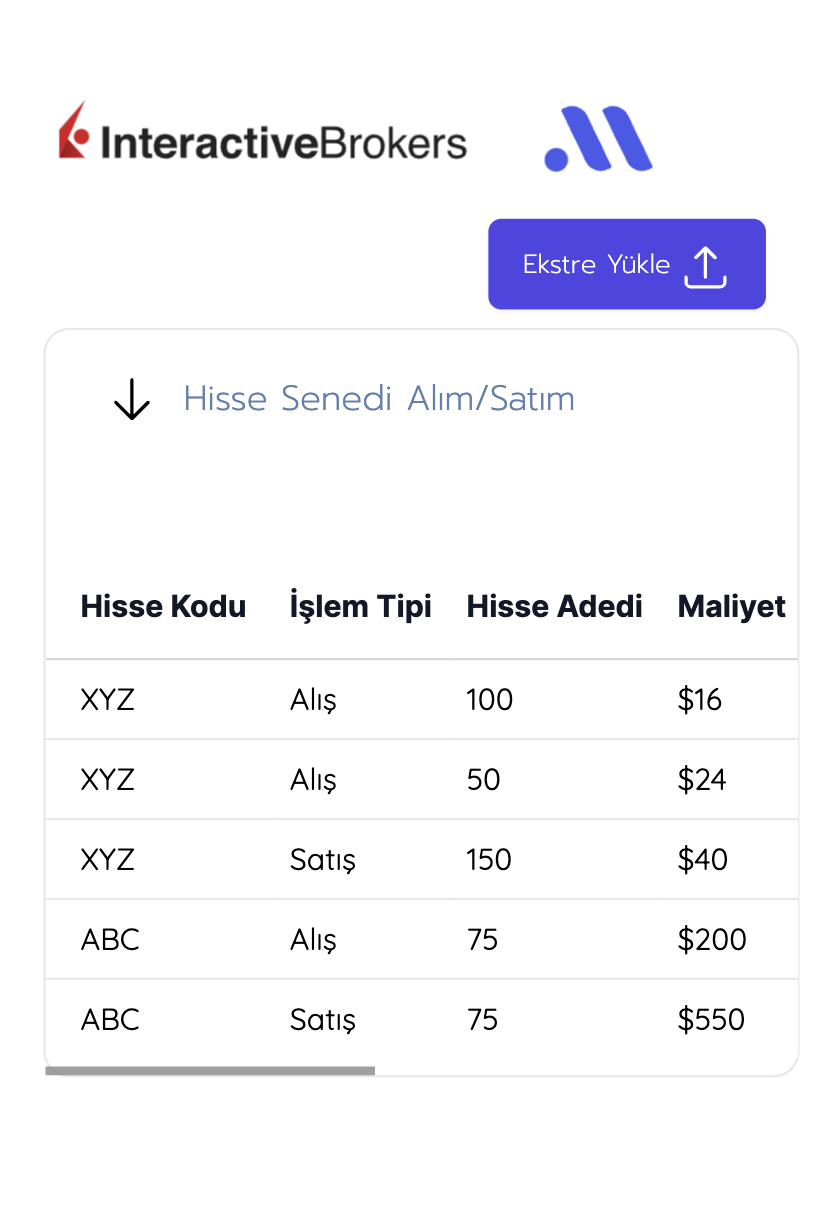Click the 150 share count cell

(489, 859)
